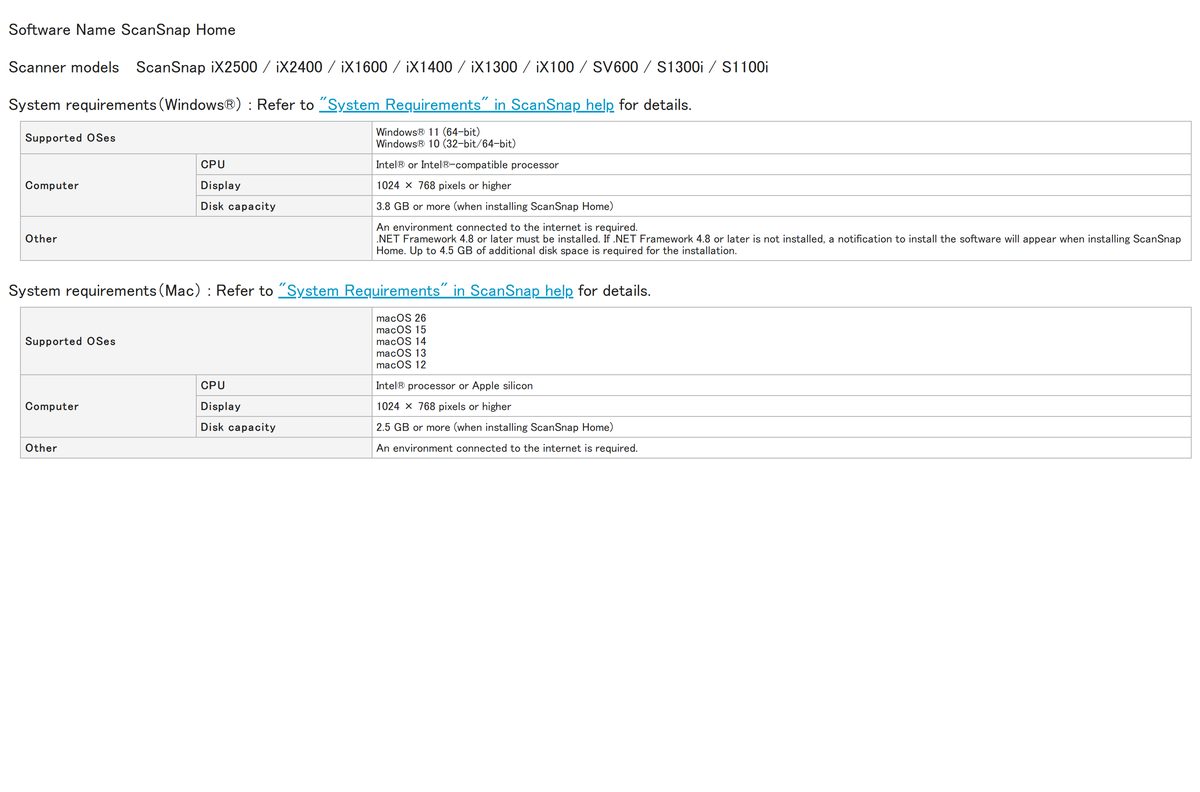Screen dimensions: 1200x792
Task: Click the "Scanner models" label
Action: pos(63,68)
